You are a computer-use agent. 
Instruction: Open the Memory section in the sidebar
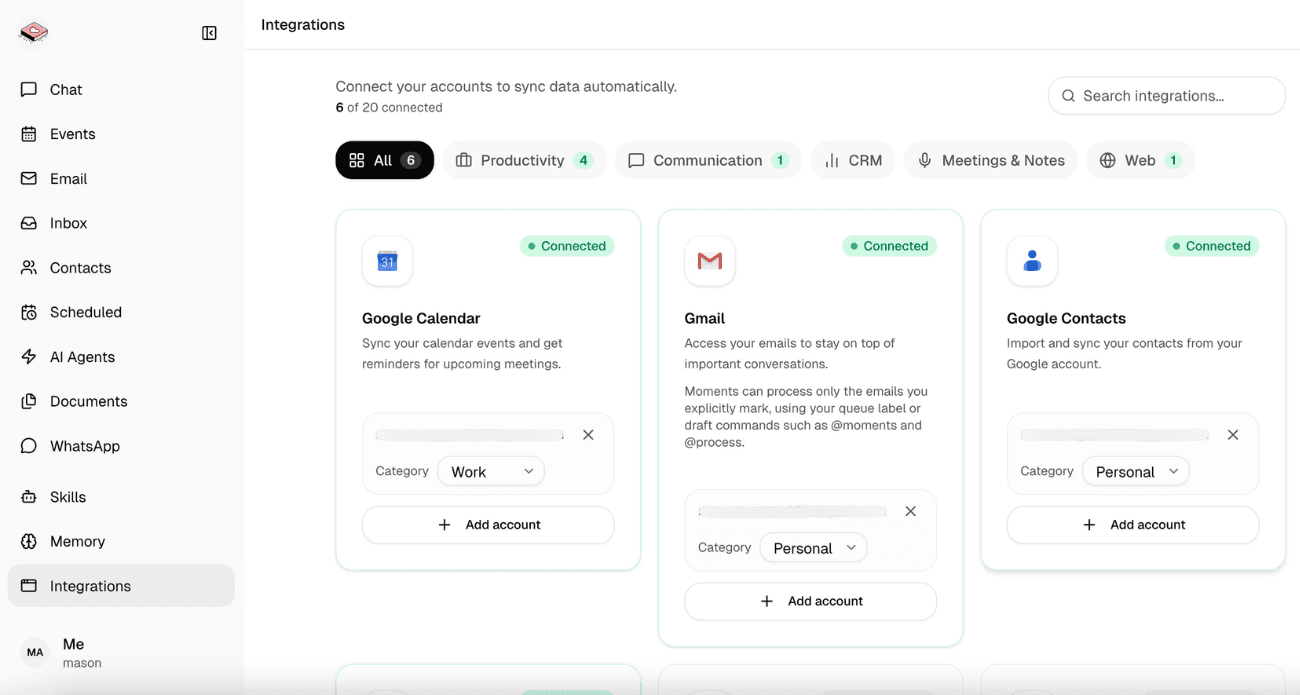[79, 540]
